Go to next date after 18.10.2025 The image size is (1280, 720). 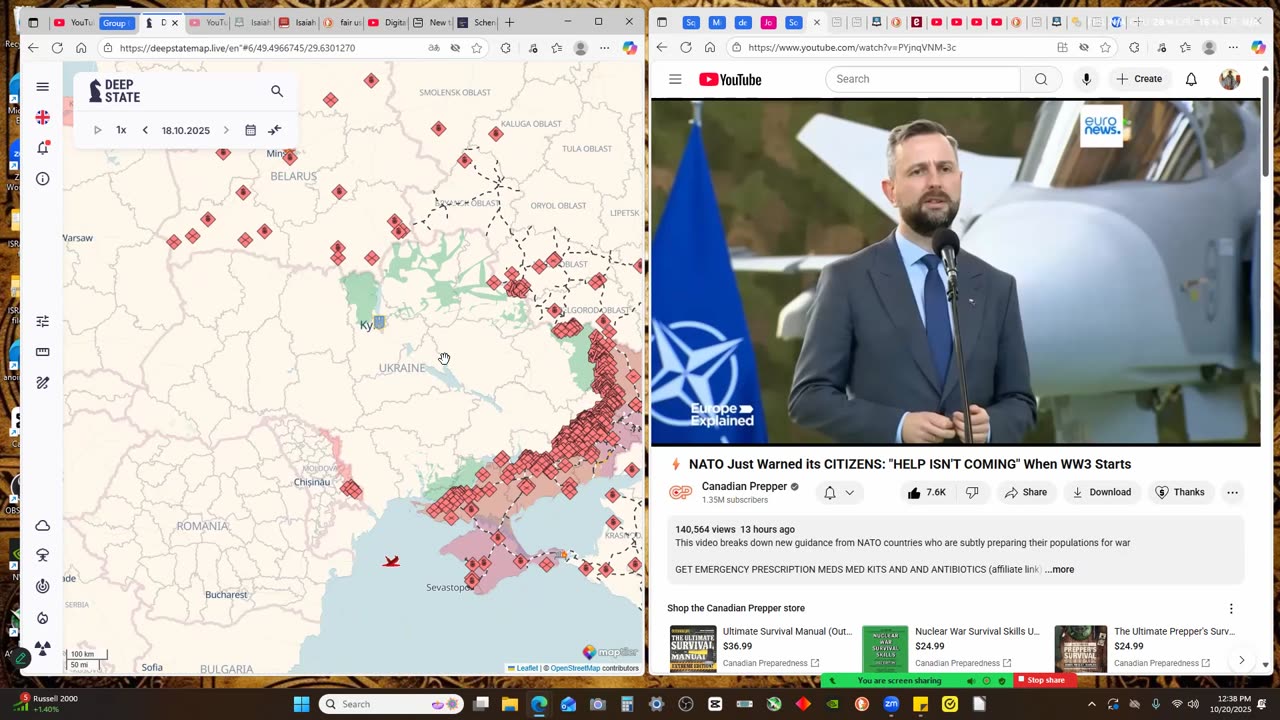(226, 130)
